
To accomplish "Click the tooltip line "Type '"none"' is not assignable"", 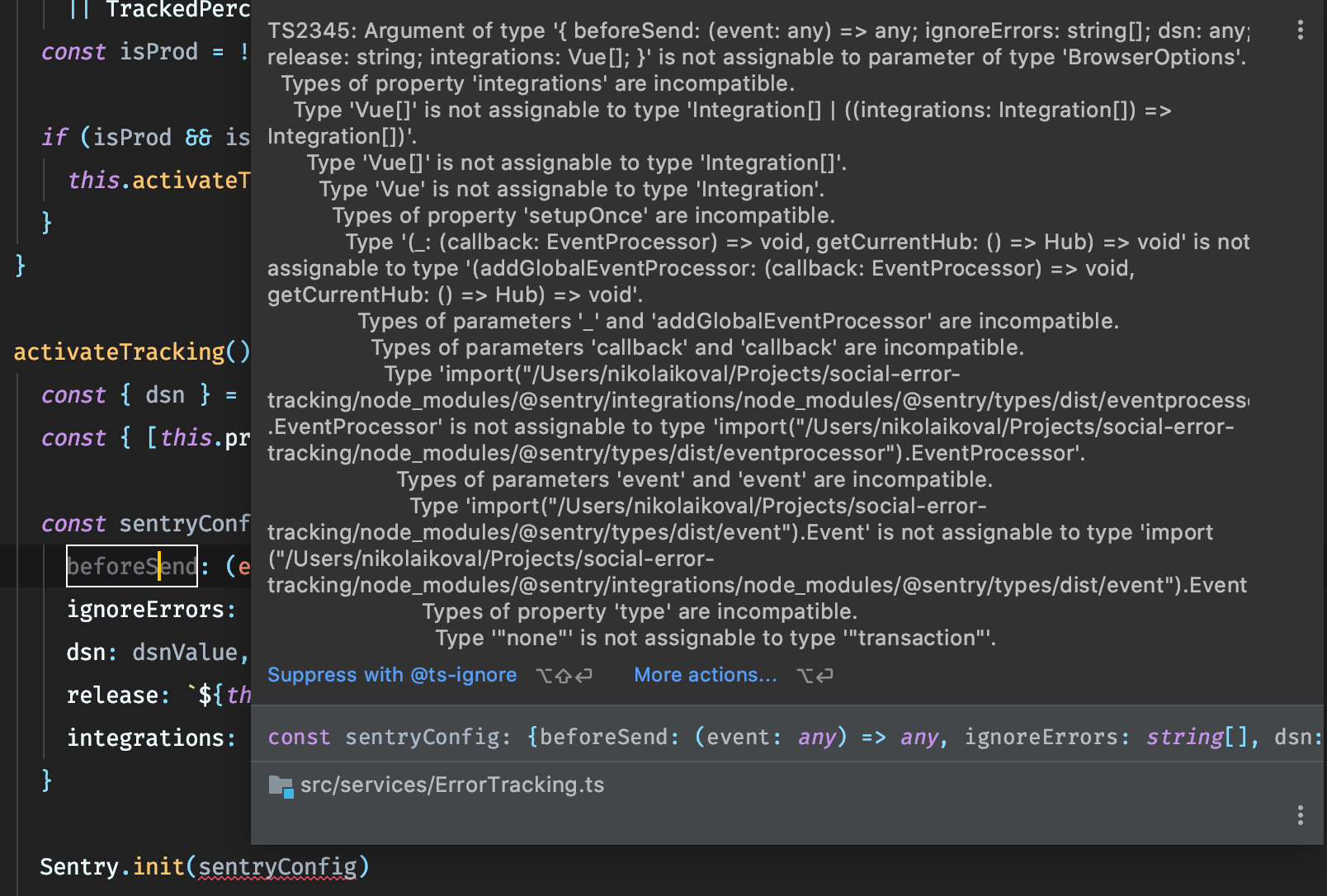I will coord(715,638).
